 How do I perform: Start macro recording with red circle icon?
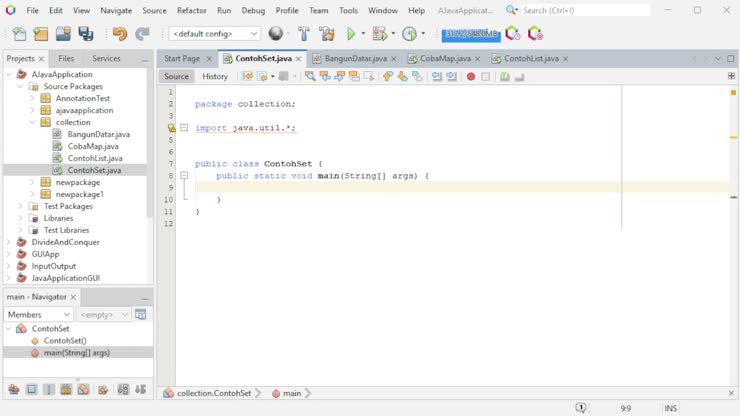coord(471,76)
